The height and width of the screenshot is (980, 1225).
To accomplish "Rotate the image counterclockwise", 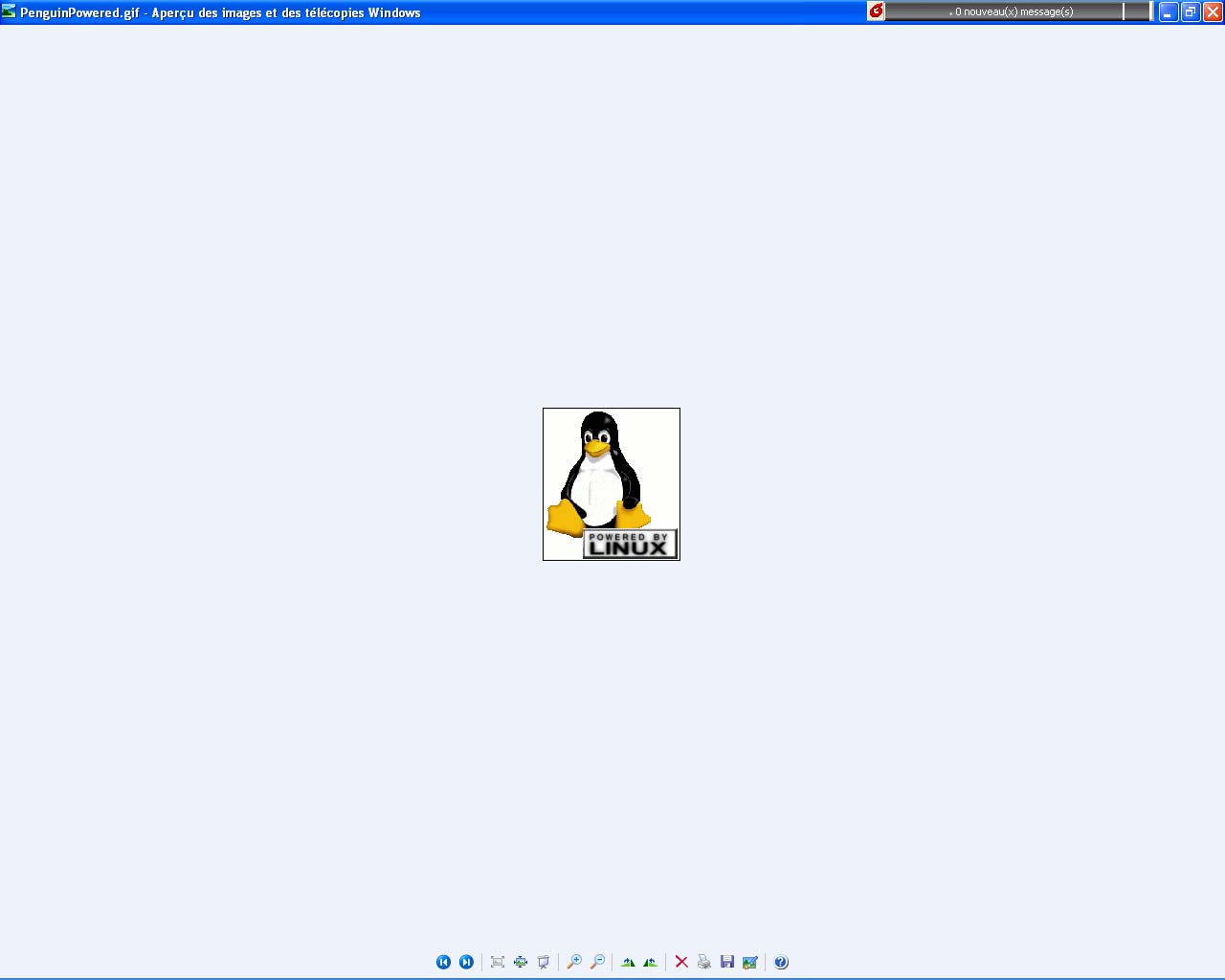I will tap(651, 962).
